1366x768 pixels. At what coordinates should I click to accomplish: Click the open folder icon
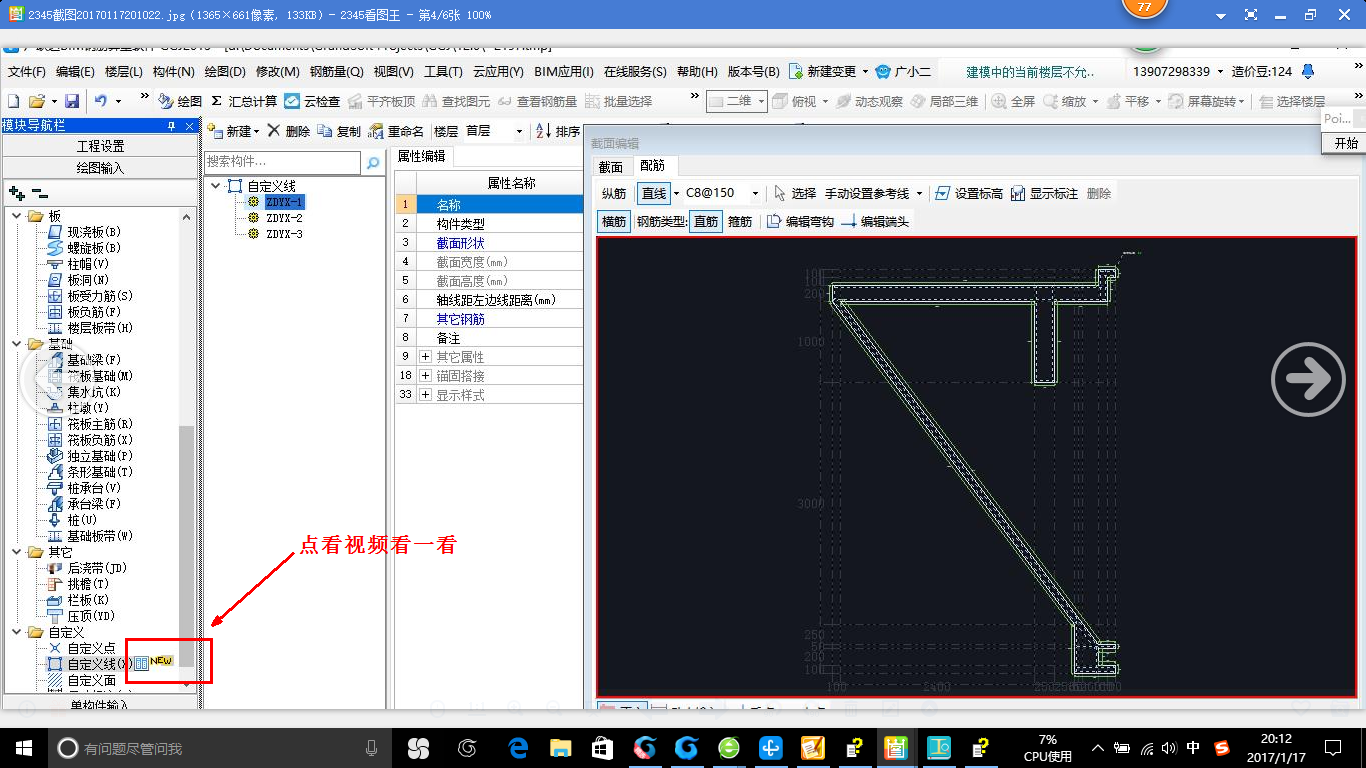pos(36,101)
